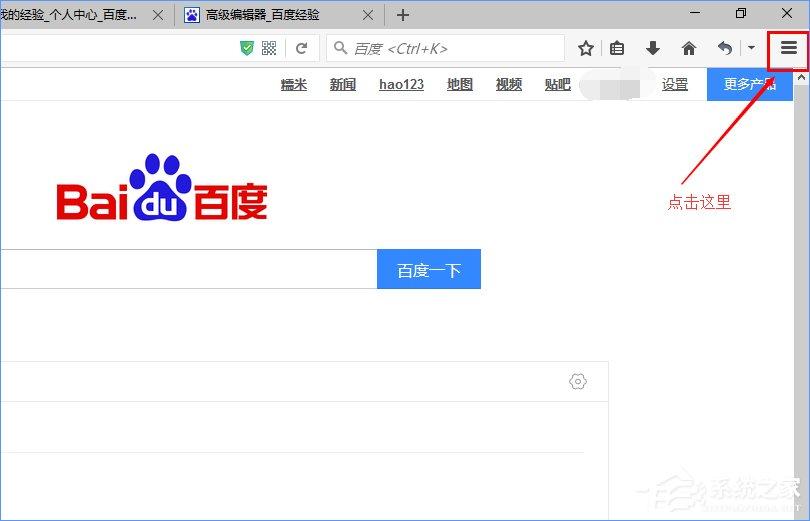
Task: Open the 糯米 link
Action: tap(293, 84)
